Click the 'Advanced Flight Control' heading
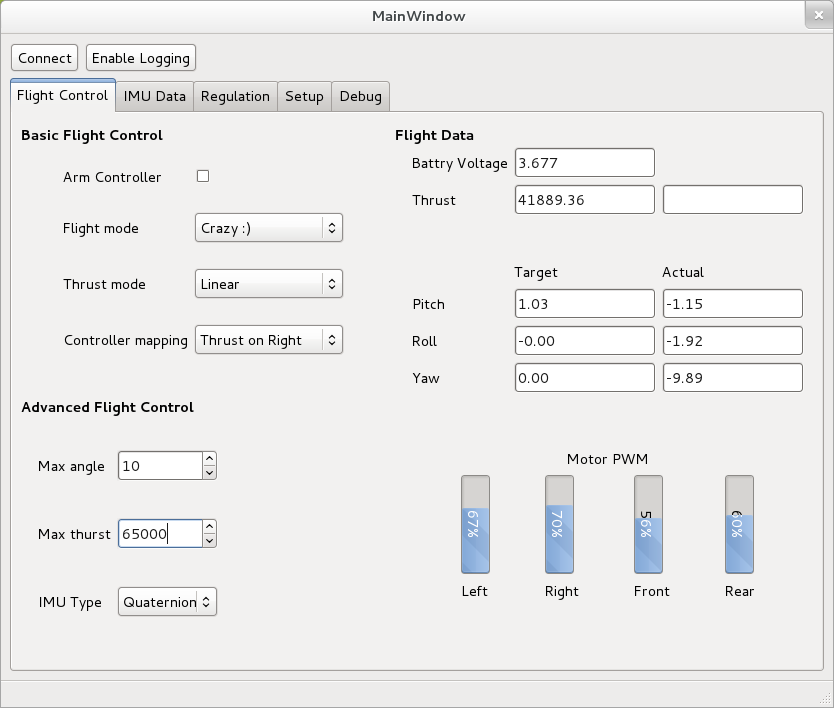834x708 pixels. pyautogui.click(x=107, y=407)
